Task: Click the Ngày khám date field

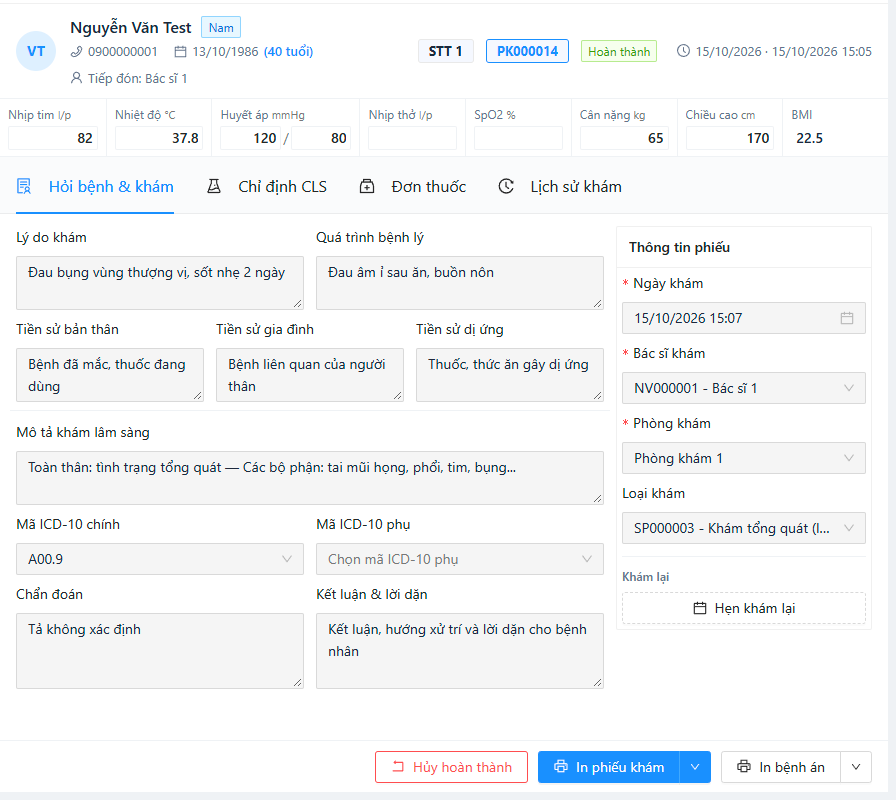Action: click(x=743, y=318)
